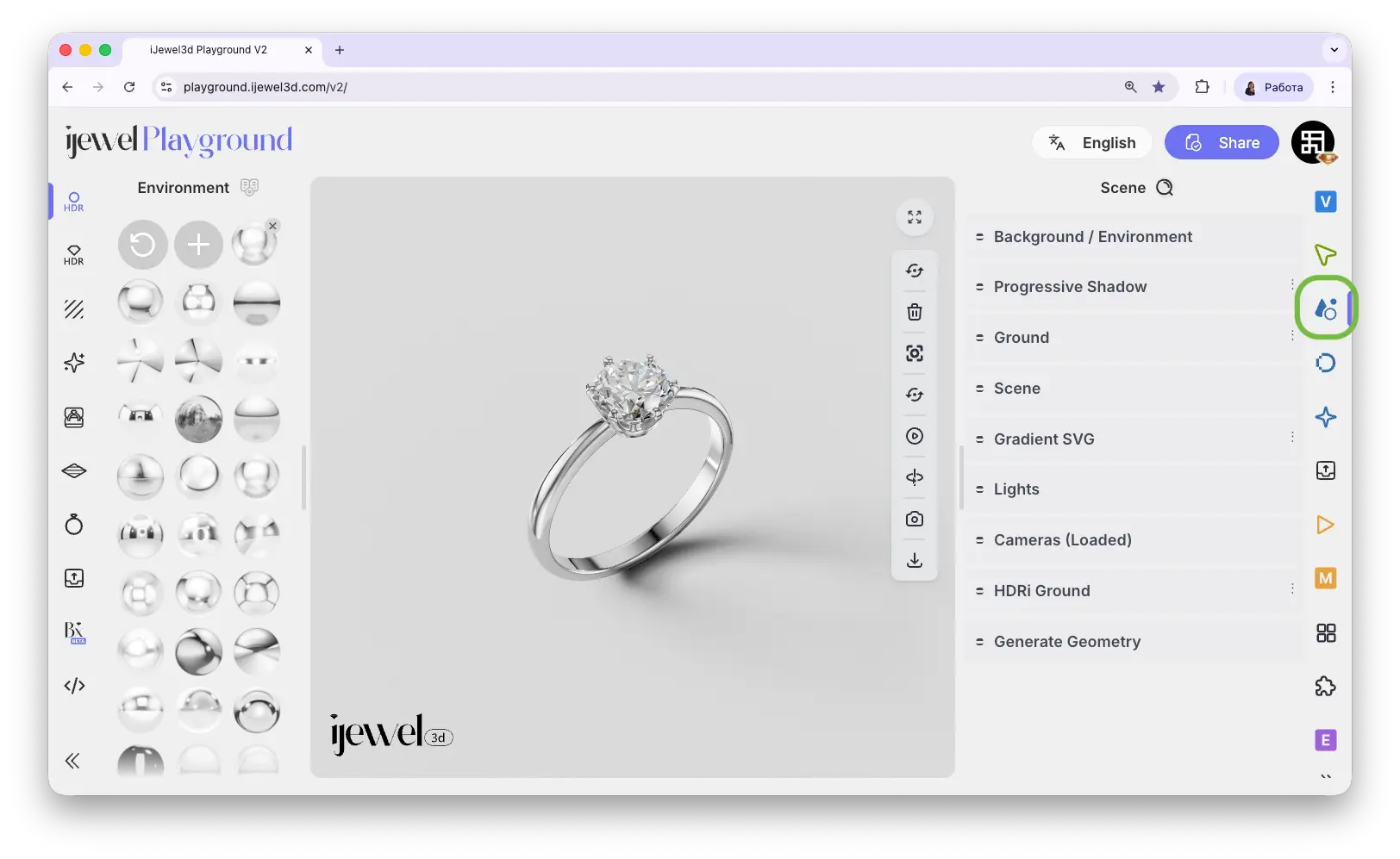Expand the HDRi Ground section
This screenshot has height=859, width=1400.
coord(1134,591)
